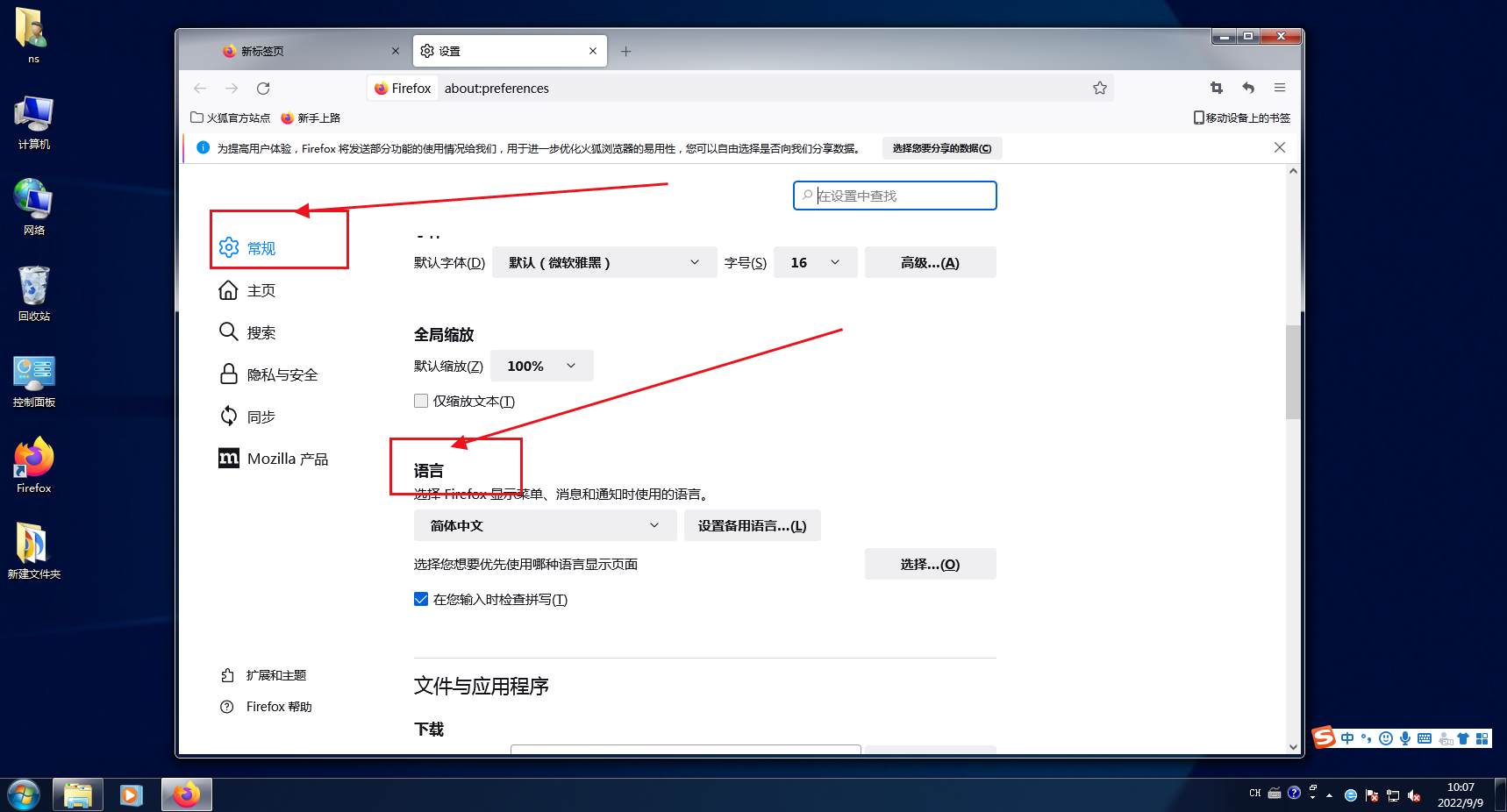This screenshot has height=812, width=1507.
Task: Reload the current page
Action: 263,88
